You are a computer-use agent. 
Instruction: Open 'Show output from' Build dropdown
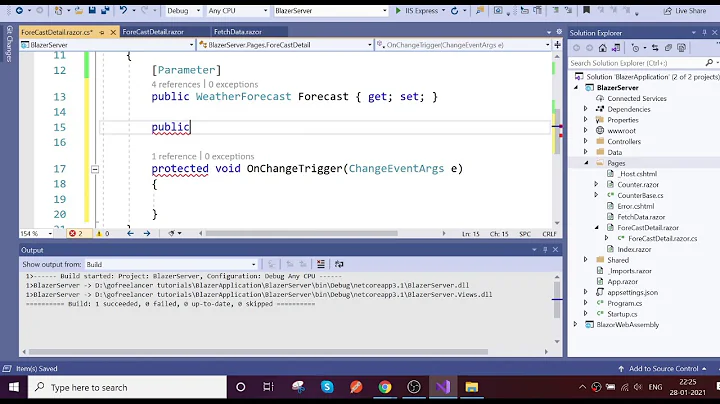(x=170, y=264)
